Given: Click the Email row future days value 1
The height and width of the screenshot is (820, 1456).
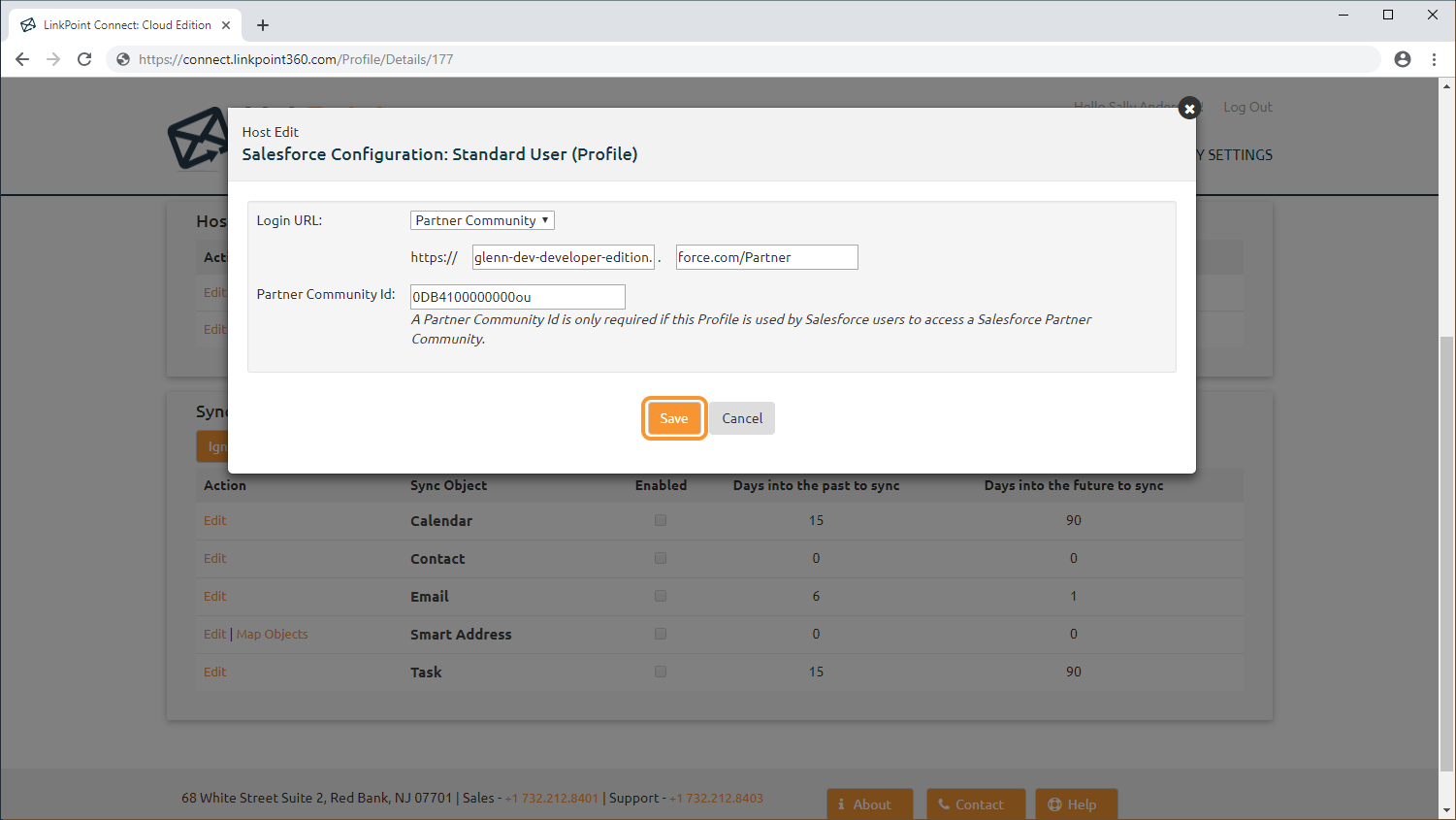Looking at the screenshot, I should pyautogui.click(x=1074, y=596).
